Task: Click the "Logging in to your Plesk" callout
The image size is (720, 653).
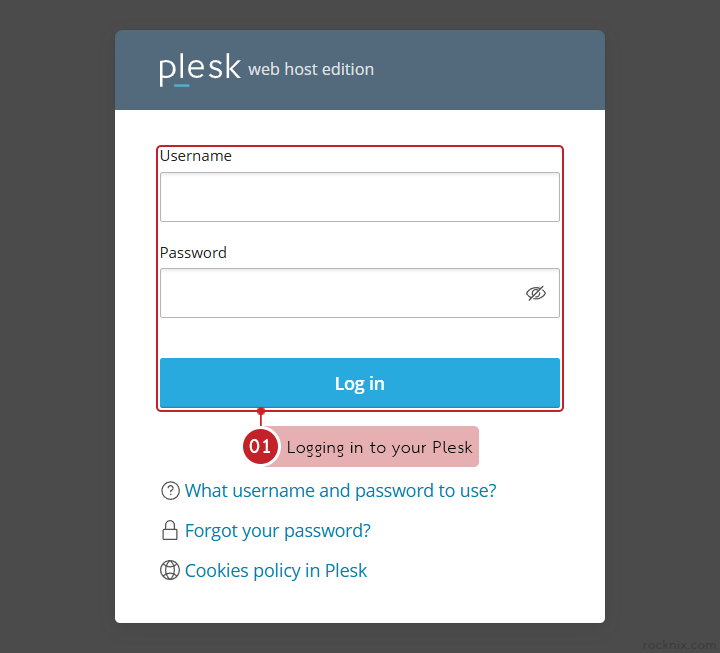Action: click(x=379, y=447)
